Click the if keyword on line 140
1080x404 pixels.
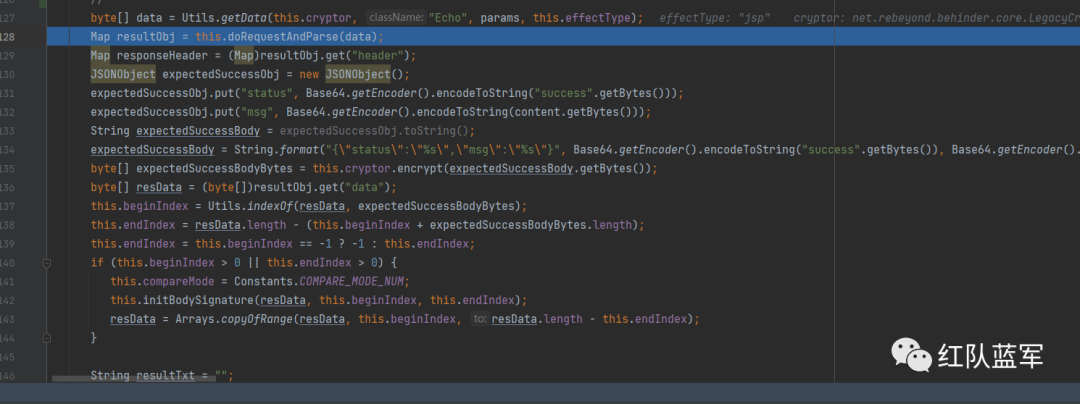96,262
